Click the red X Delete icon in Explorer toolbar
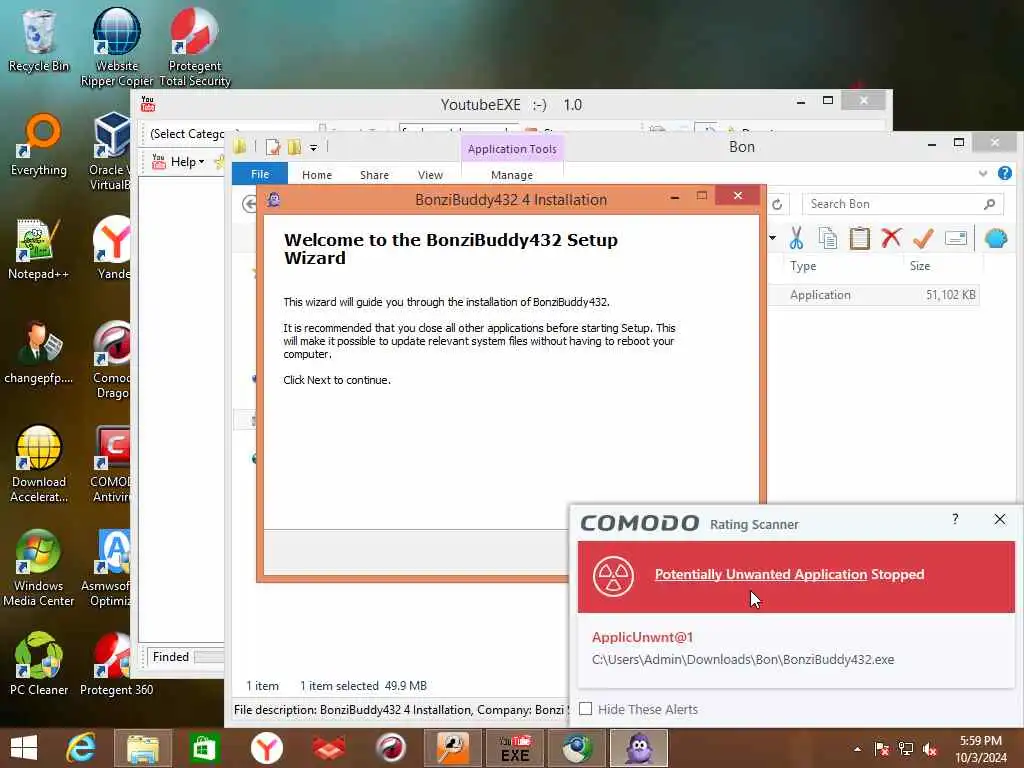The width and height of the screenshot is (1024, 768). (x=891, y=238)
